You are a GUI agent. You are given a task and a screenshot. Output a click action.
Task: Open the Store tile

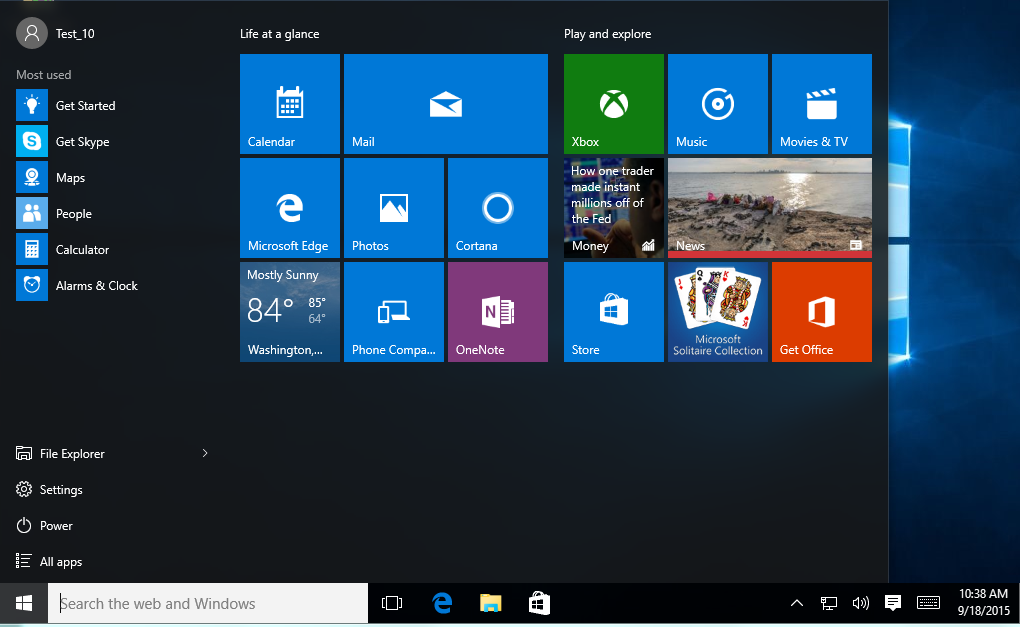[613, 312]
